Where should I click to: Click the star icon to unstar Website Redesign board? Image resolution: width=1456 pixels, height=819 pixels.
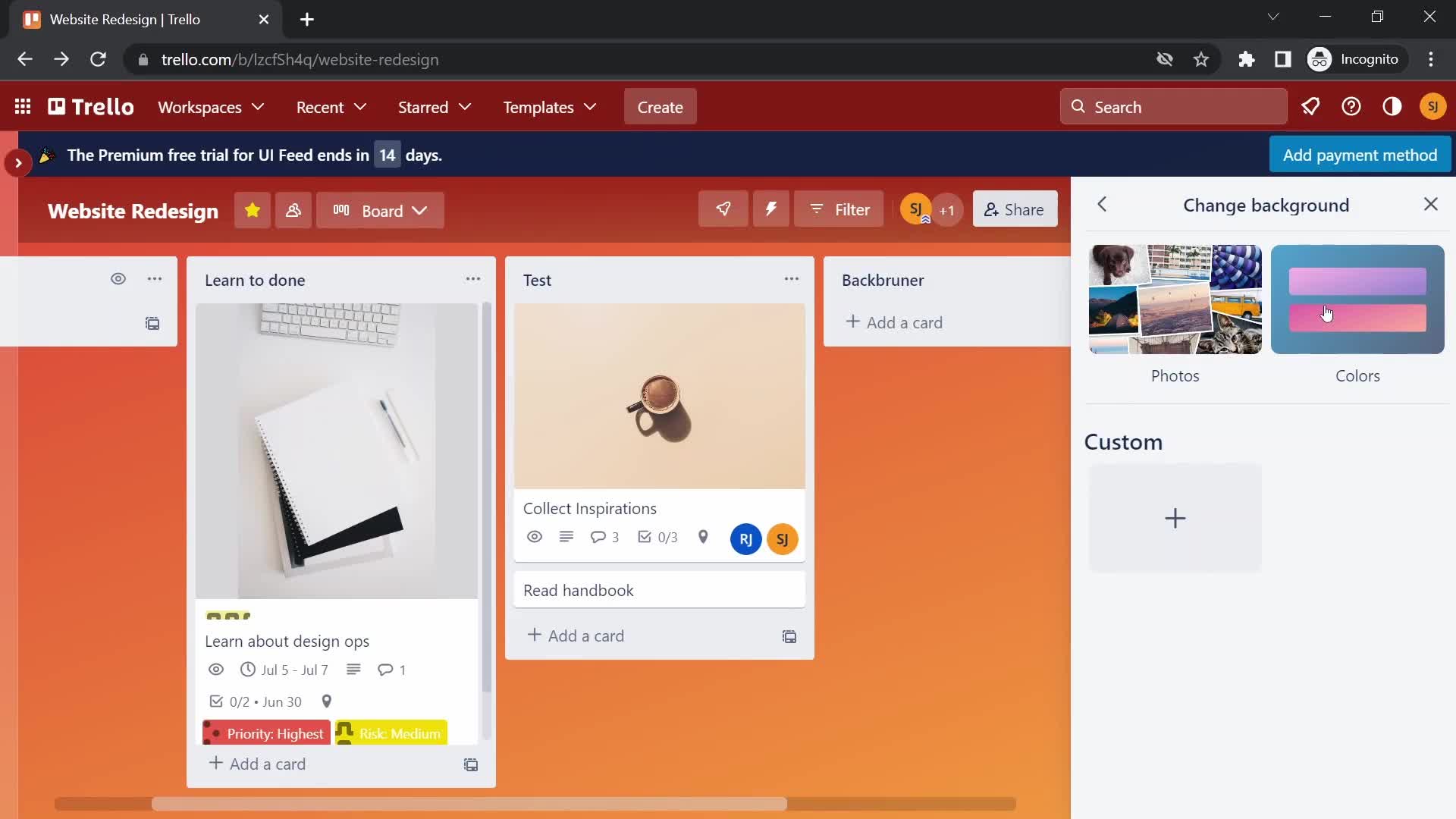point(252,210)
